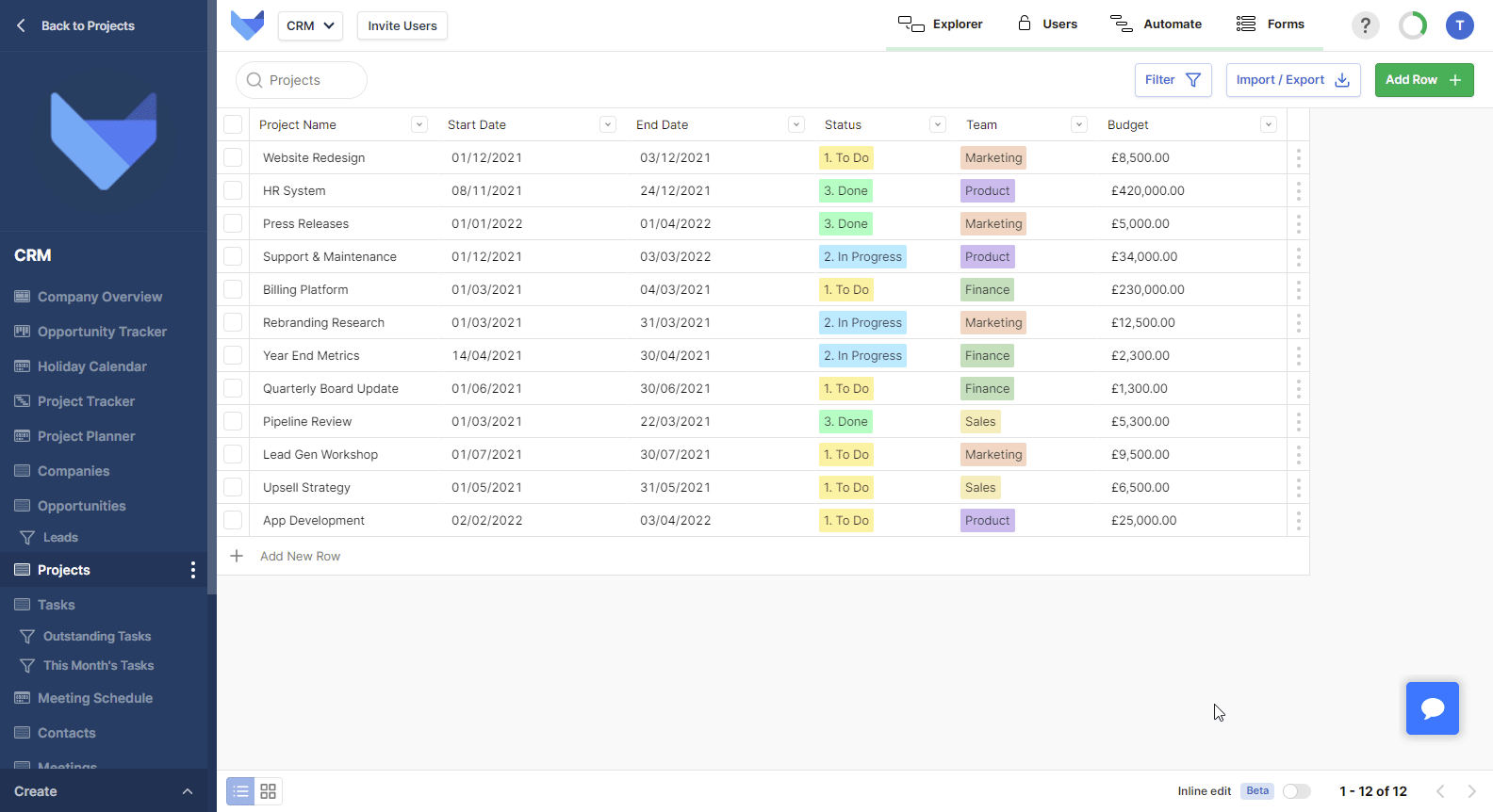The width and height of the screenshot is (1493, 812).
Task: Open Contacts table in sidebar
Action: pyautogui.click(x=56, y=733)
